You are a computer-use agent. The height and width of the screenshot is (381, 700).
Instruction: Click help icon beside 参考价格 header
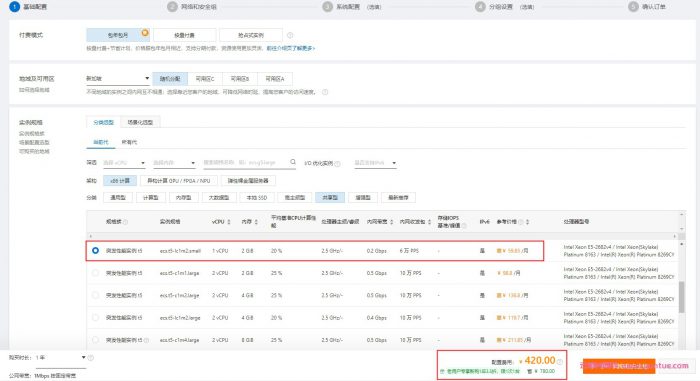[521, 222]
